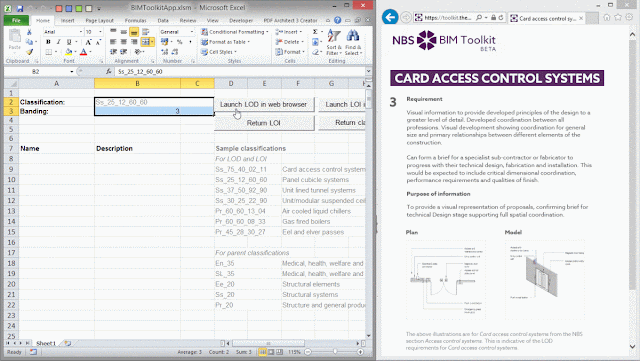Refresh the page in the browser

point(501,18)
